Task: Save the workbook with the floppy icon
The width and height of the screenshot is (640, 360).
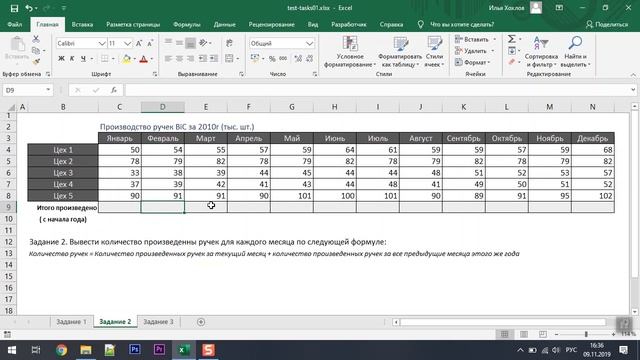Action: [14, 8]
